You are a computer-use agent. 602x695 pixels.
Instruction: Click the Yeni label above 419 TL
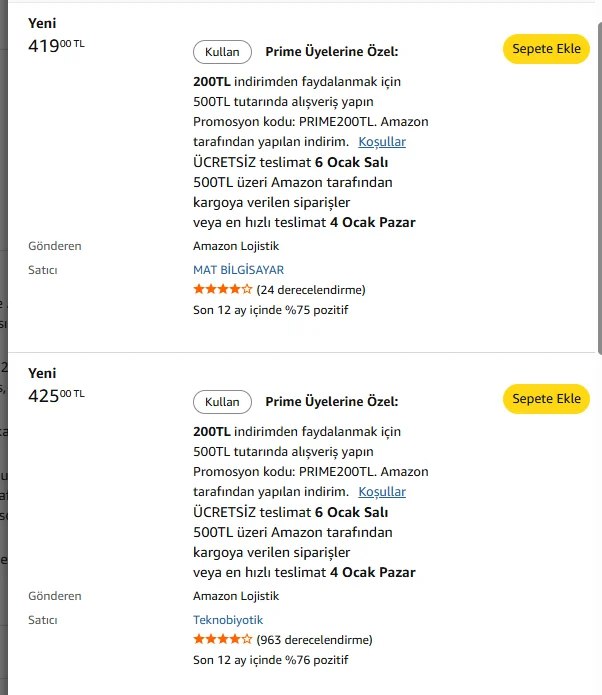(42, 23)
